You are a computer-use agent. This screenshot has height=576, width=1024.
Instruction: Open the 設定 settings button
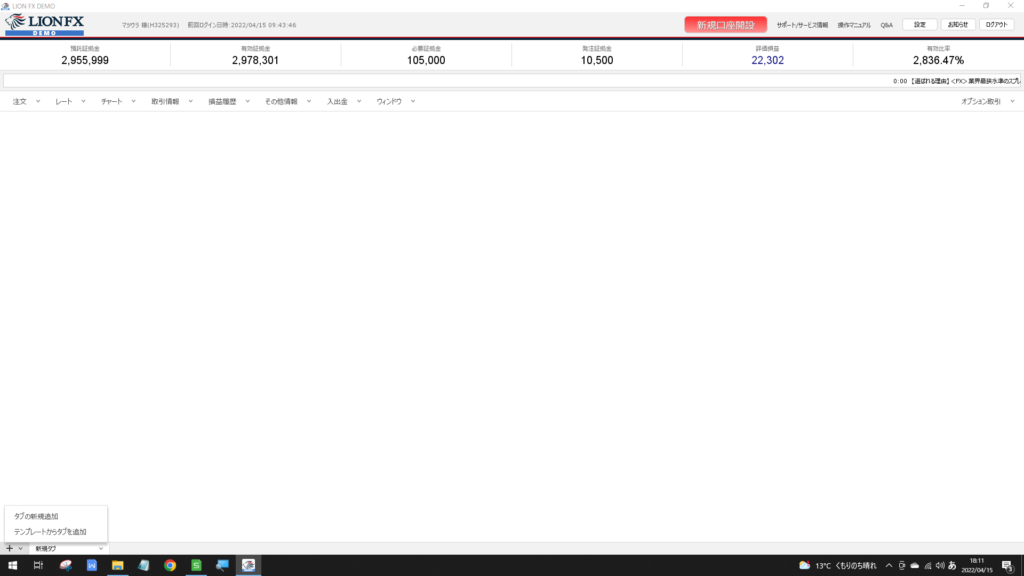pyautogui.click(x=920, y=25)
